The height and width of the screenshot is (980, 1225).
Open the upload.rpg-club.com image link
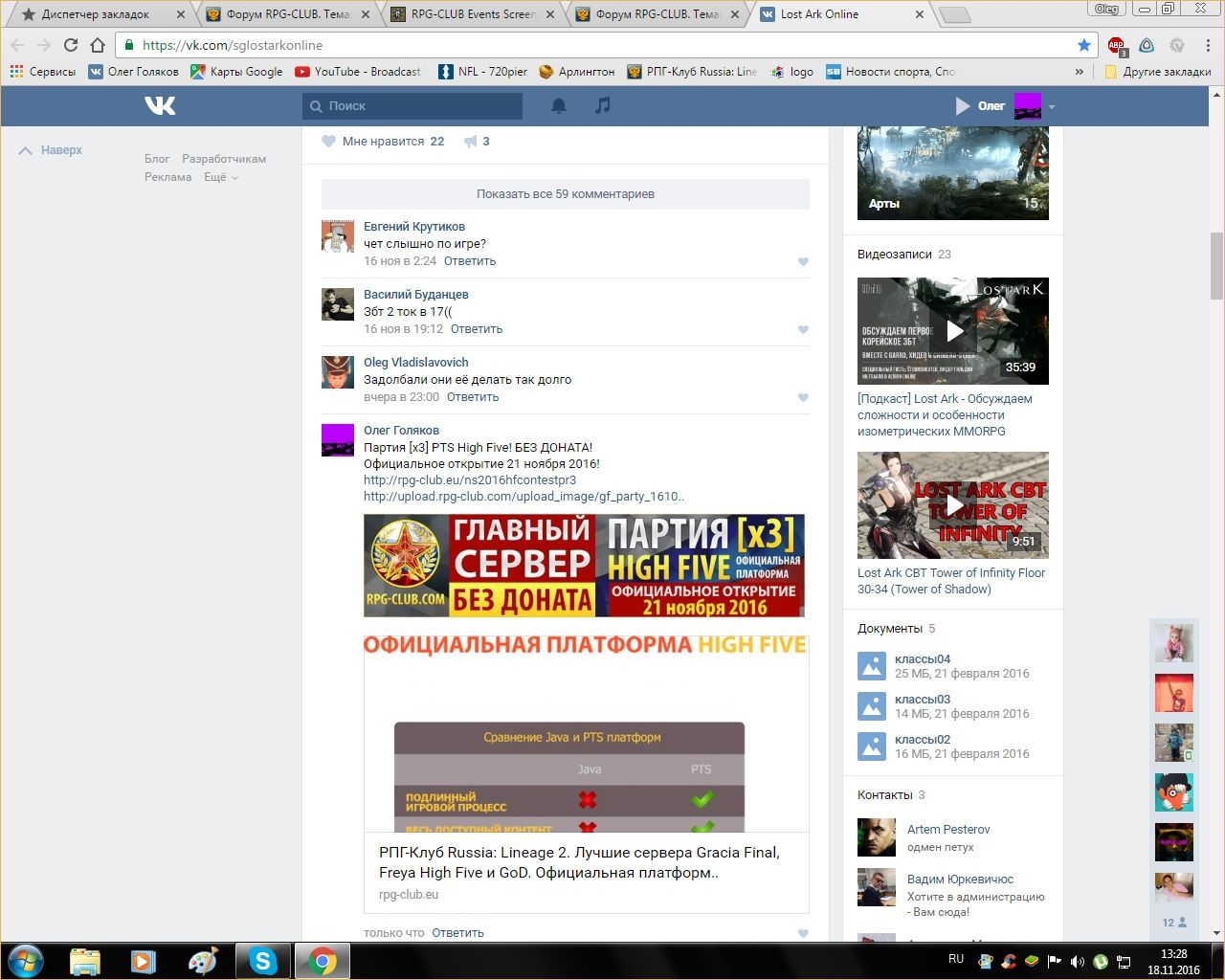tap(523, 497)
